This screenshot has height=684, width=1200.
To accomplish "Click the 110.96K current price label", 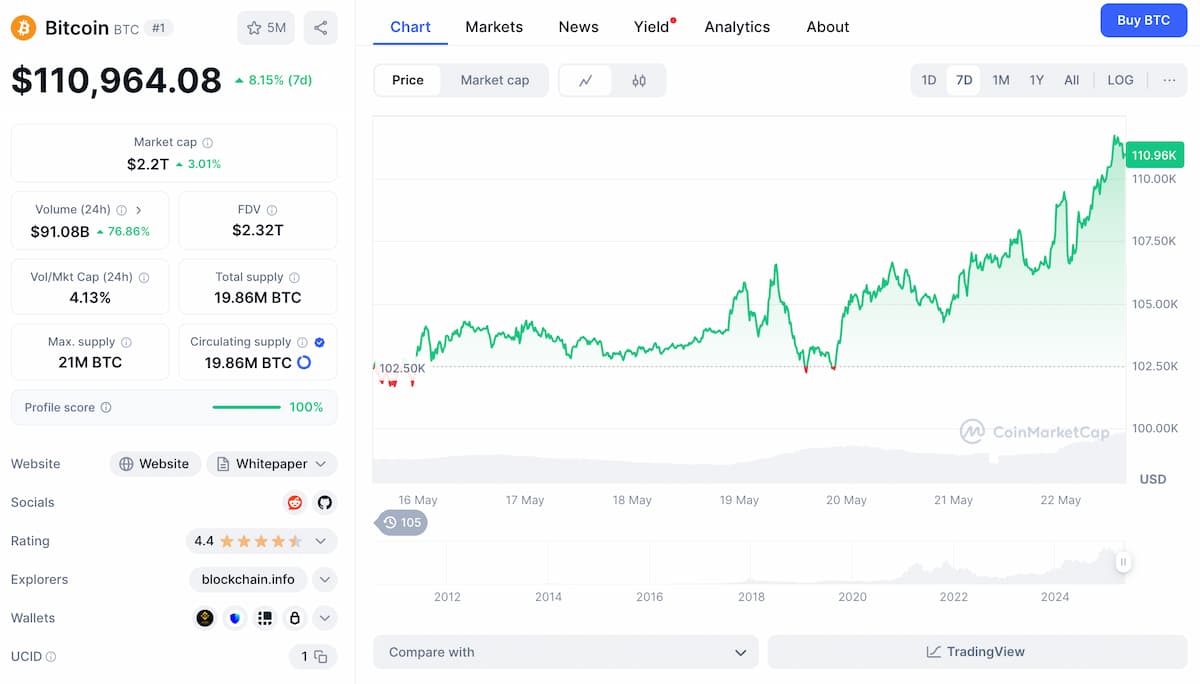I will coord(1154,155).
